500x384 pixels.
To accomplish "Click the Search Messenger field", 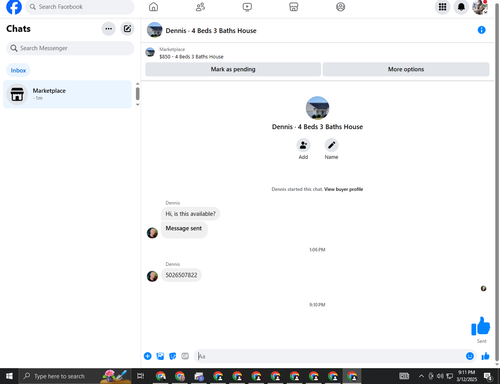I will [70, 48].
